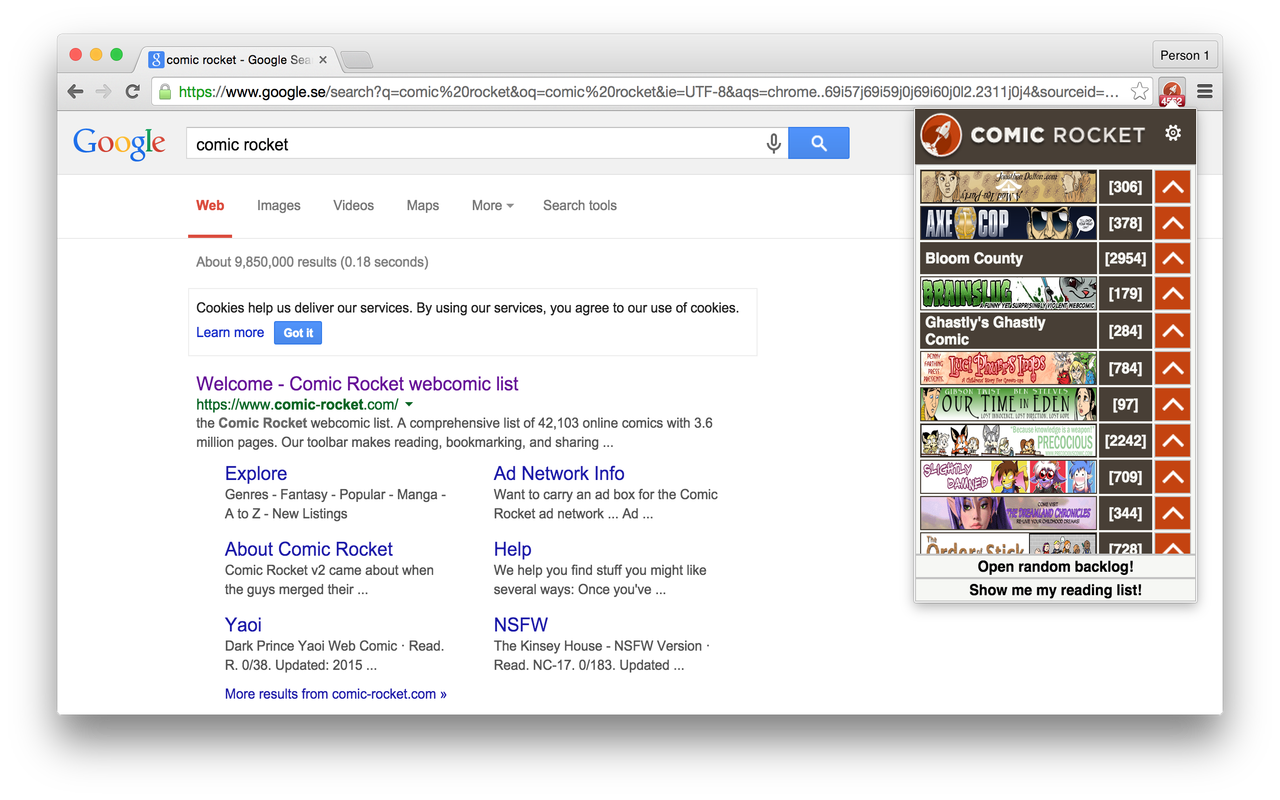The image size is (1280, 800).
Task: Click up arrow for Our Time in Eden
Action: tap(1172, 404)
